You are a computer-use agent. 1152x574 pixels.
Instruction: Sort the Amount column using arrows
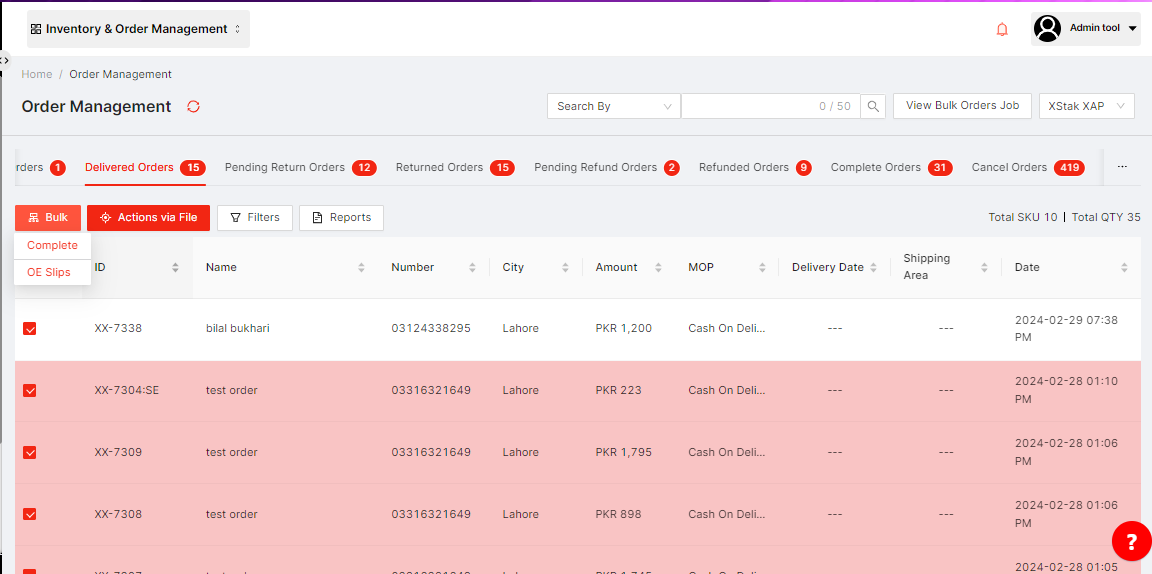click(658, 267)
